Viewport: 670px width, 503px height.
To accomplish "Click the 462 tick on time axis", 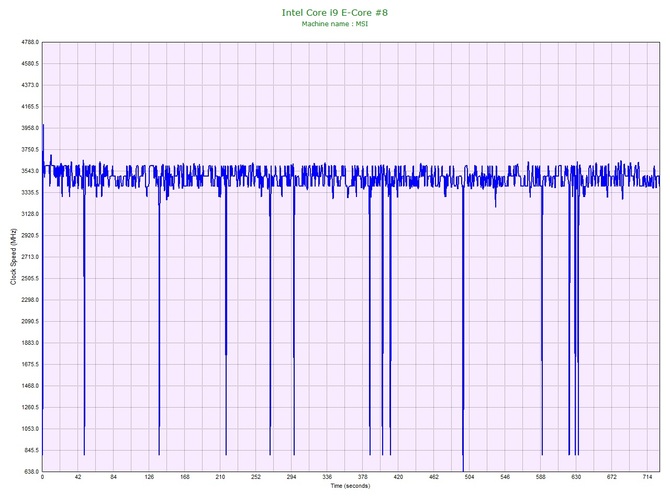I will pos(434,477).
